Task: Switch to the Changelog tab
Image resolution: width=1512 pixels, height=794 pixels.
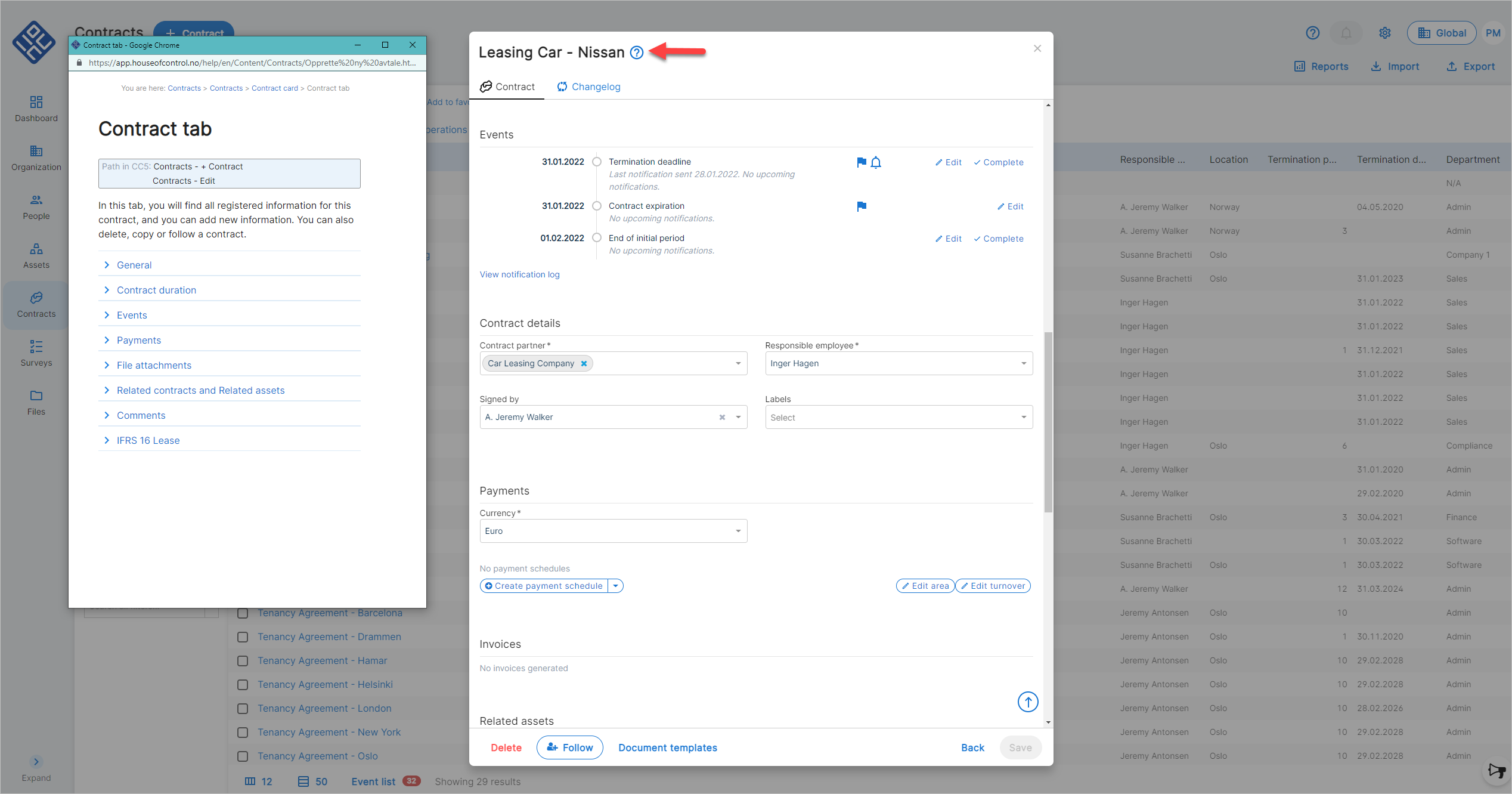Action: pos(589,86)
